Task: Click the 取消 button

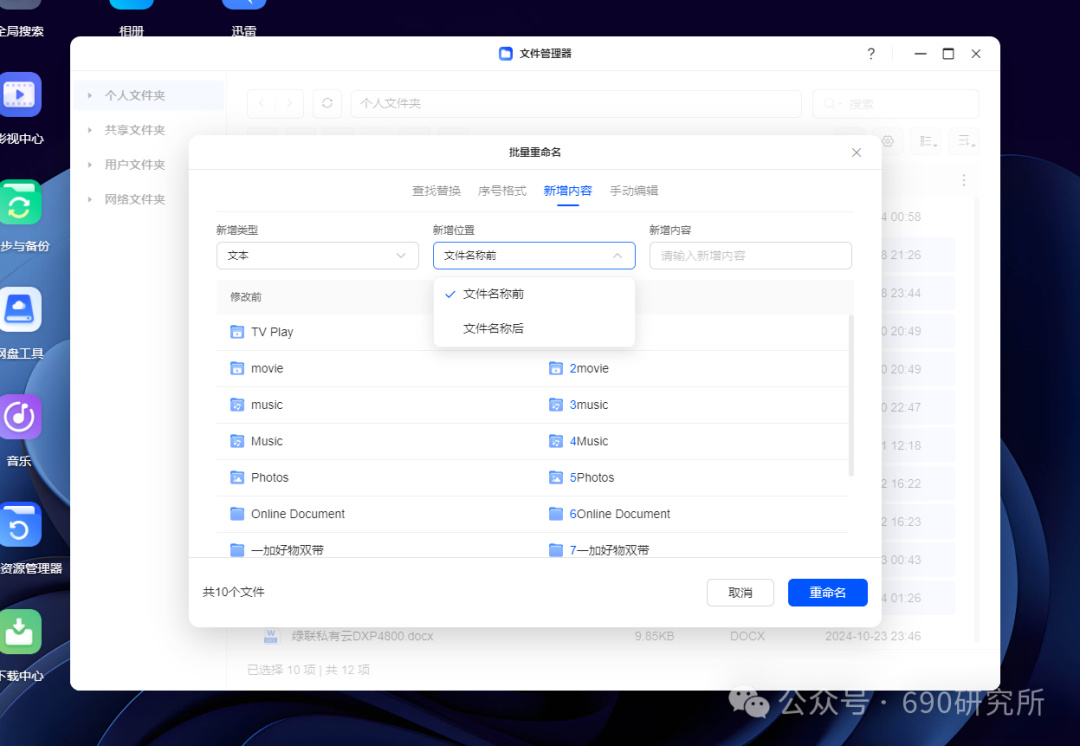Action: pos(740,592)
